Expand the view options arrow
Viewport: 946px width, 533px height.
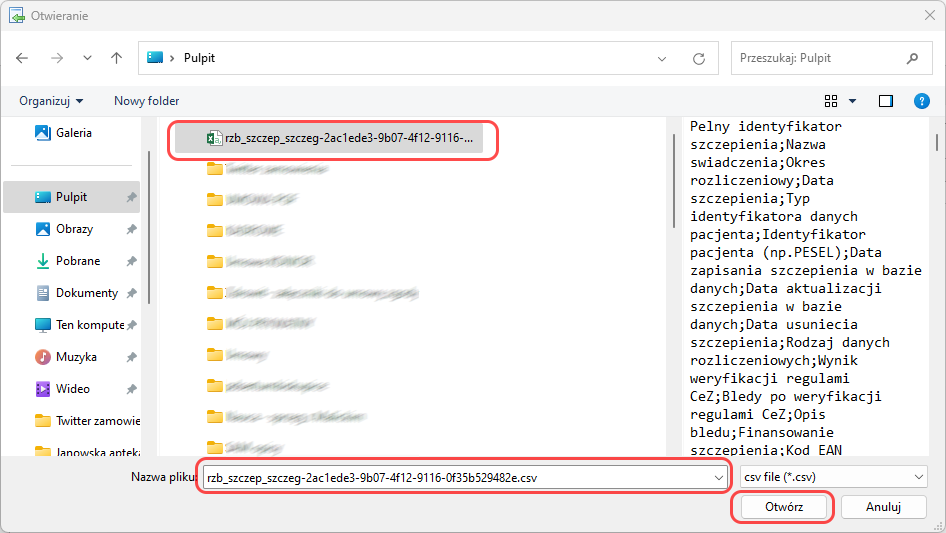click(x=852, y=101)
